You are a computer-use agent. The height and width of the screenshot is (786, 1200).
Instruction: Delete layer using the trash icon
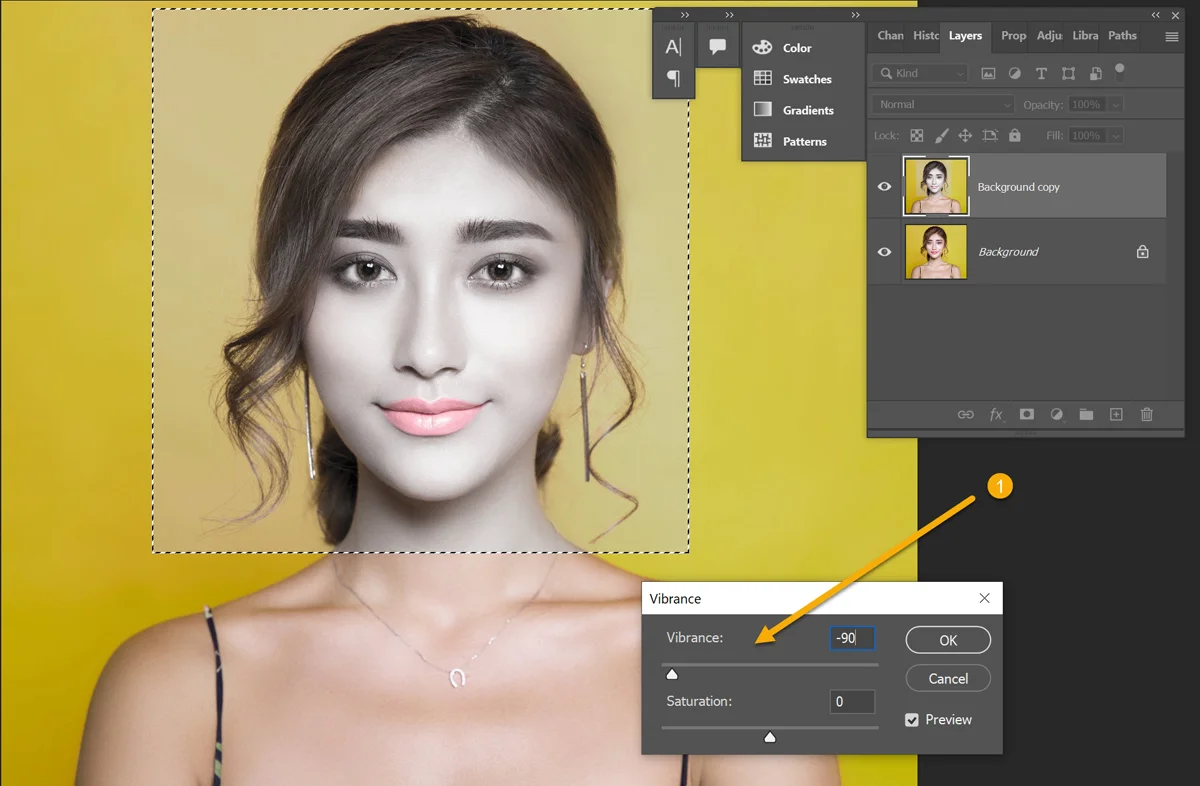click(1147, 414)
